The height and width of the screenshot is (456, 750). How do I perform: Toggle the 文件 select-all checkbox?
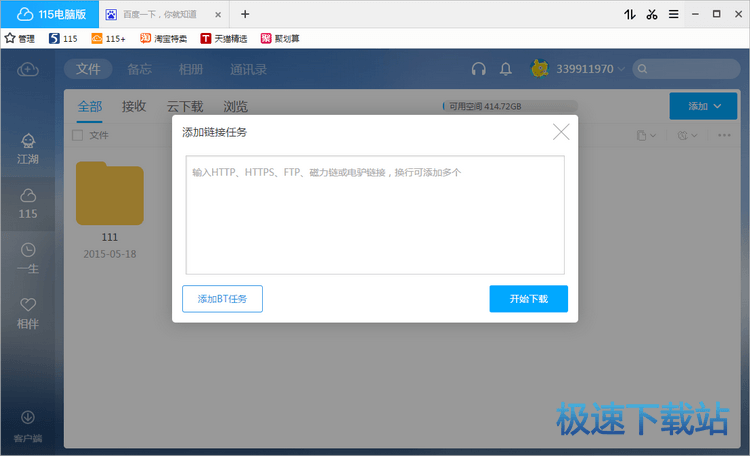[x=77, y=135]
